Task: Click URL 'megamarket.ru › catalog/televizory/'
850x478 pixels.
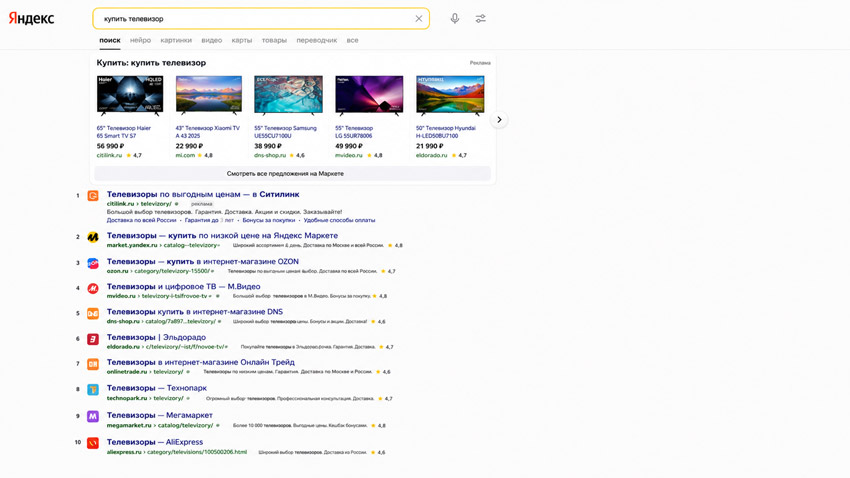Action: point(159,425)
